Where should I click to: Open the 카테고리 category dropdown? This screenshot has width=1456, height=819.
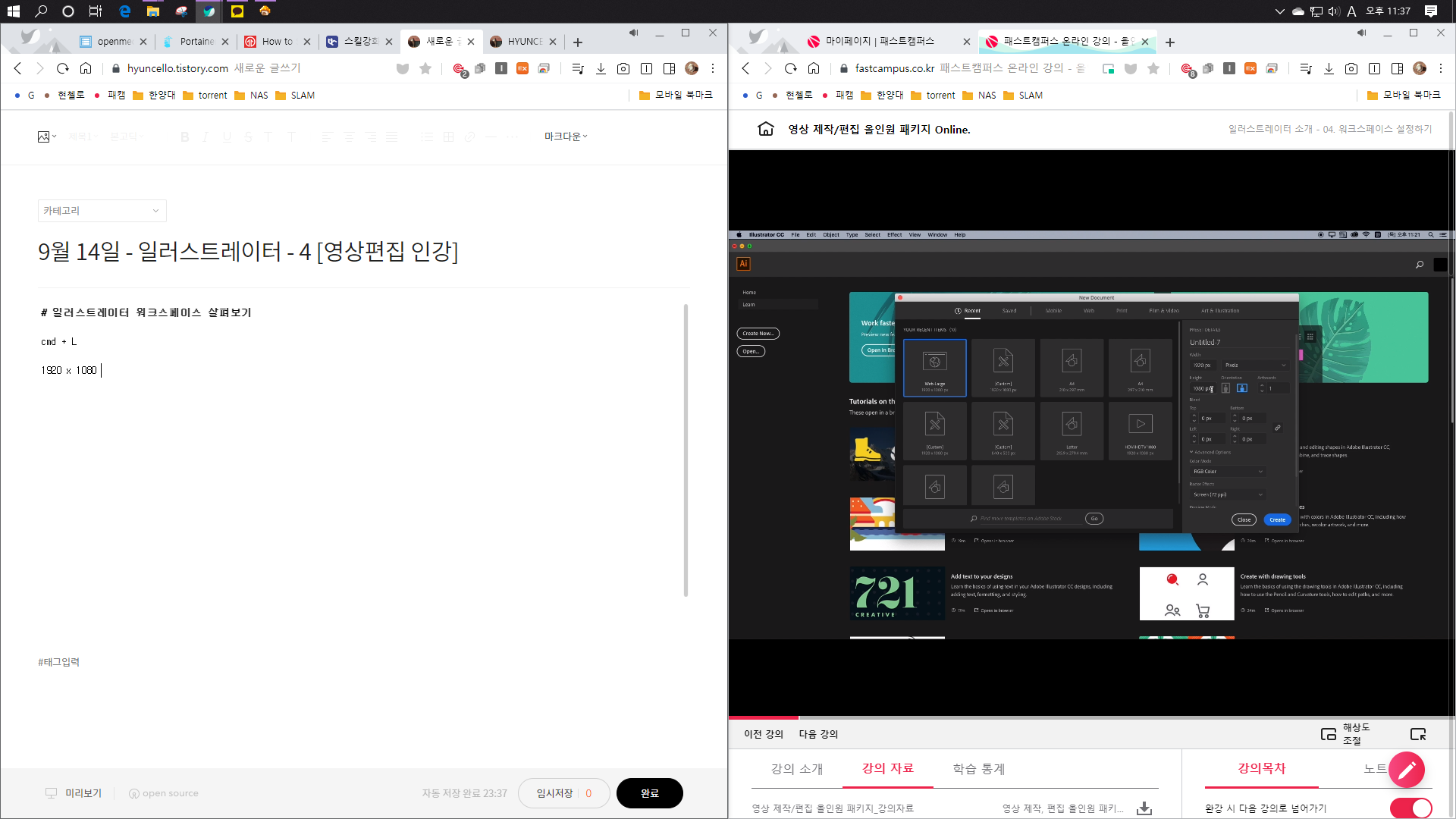click(x=102, y=211)
